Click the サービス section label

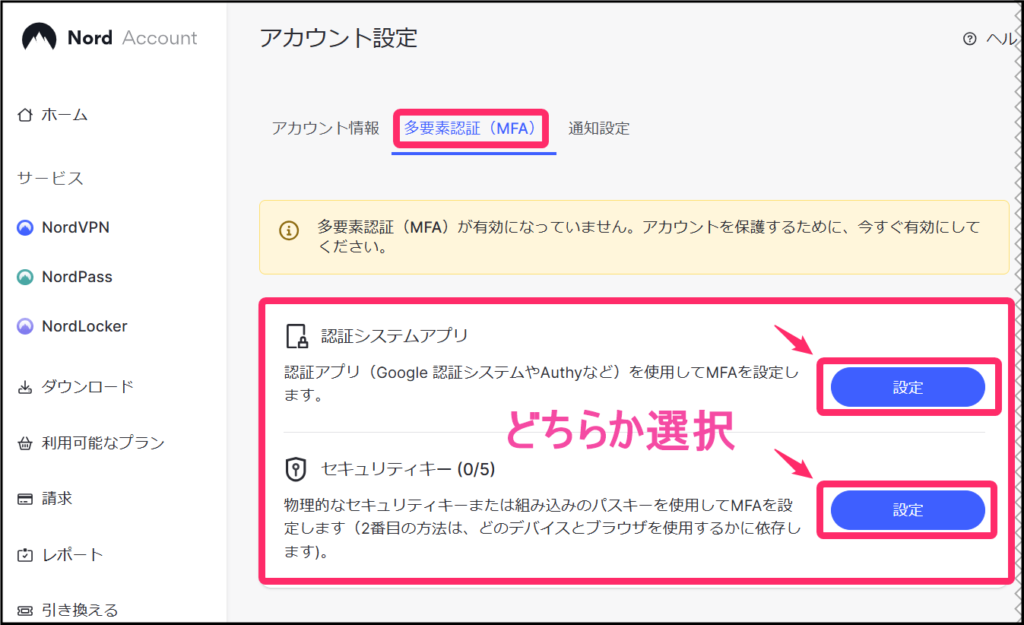(50, 178)
